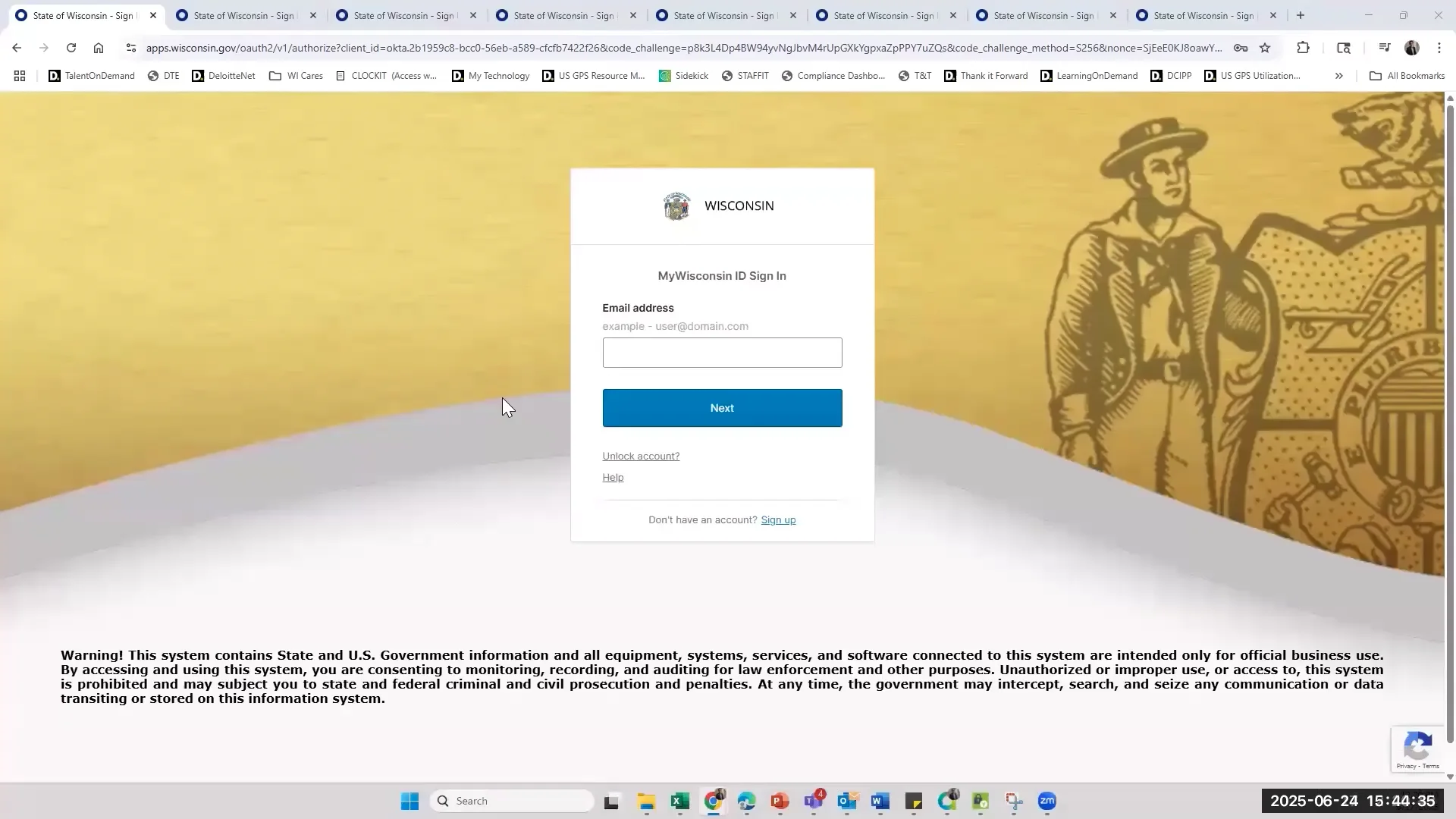Image resolution: width=1456 pixels, height=819 pixels.
Task: Click the Unlock account? link
Action: [641, 456]
